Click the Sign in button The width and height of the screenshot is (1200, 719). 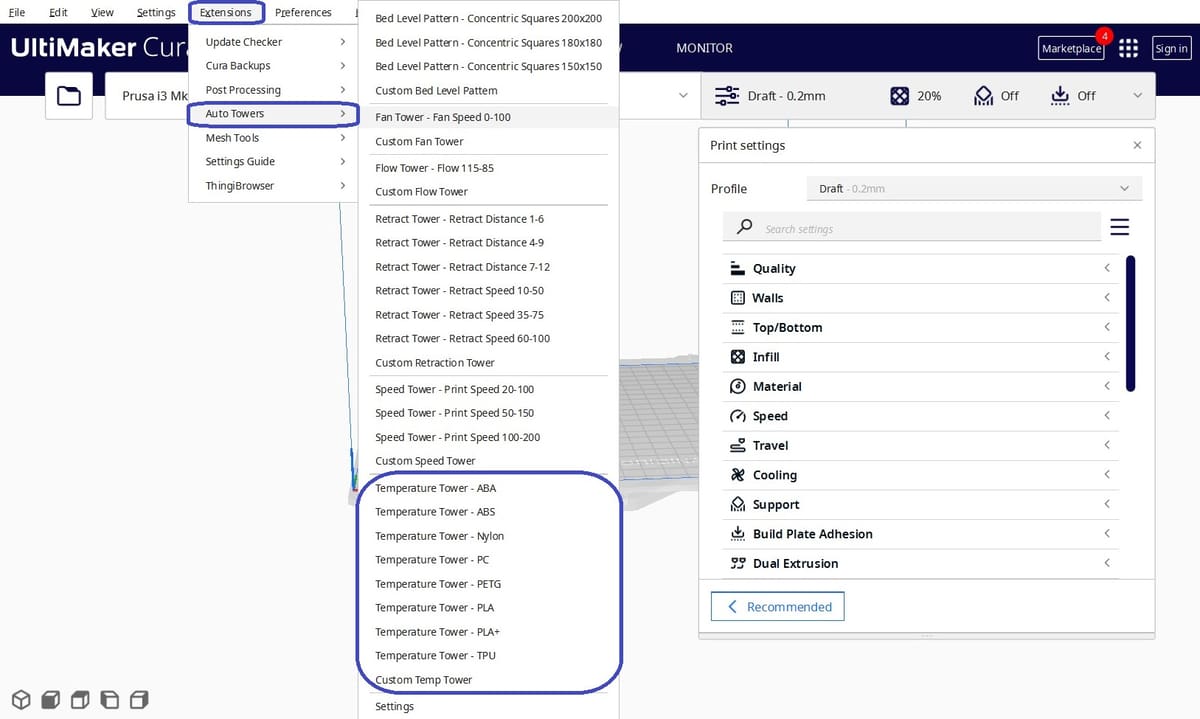pyautogui.click(x=1171, y=48)
